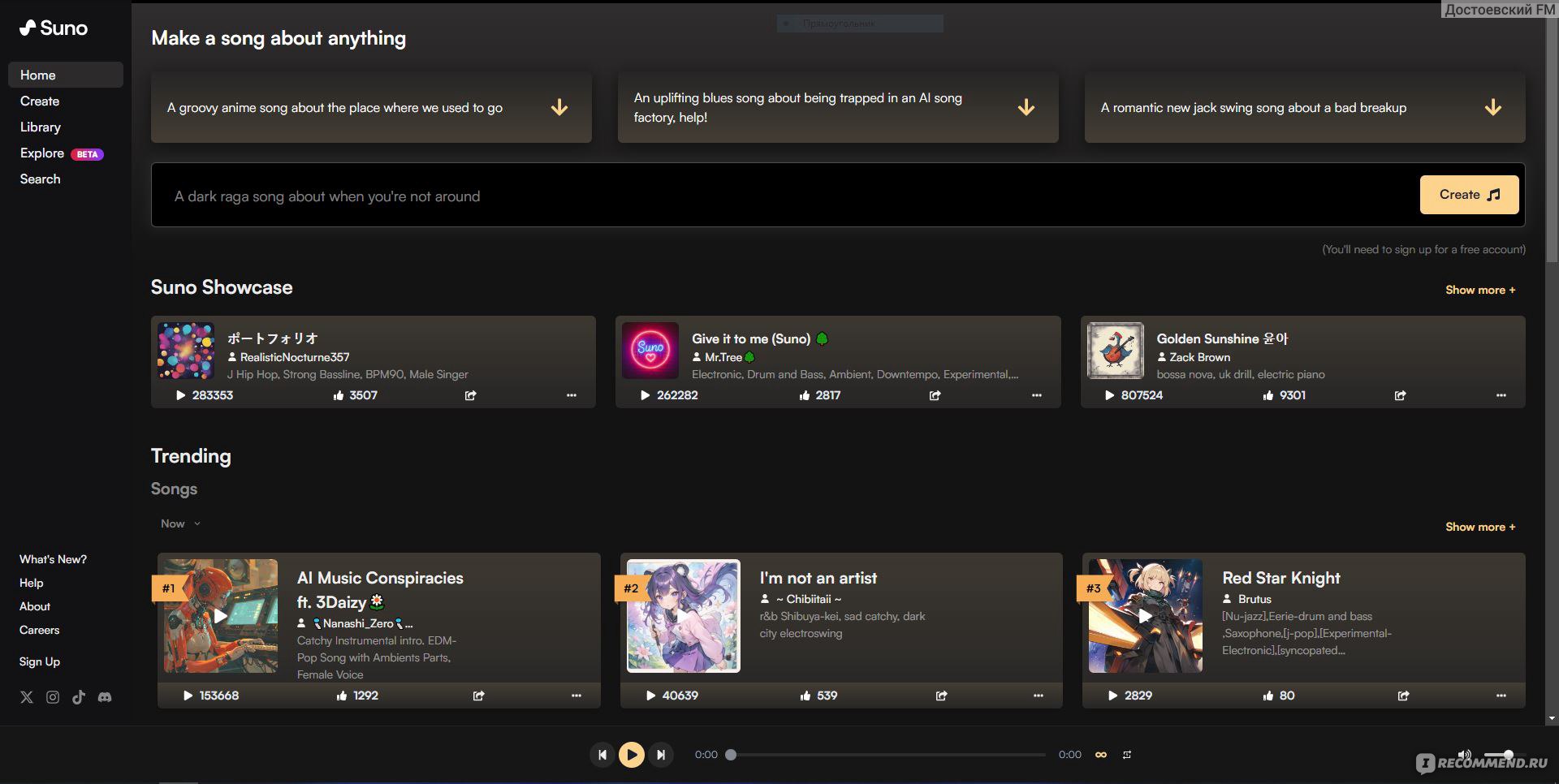Click the playback progress bar
1559x784 pixels.
click(887, 755)
